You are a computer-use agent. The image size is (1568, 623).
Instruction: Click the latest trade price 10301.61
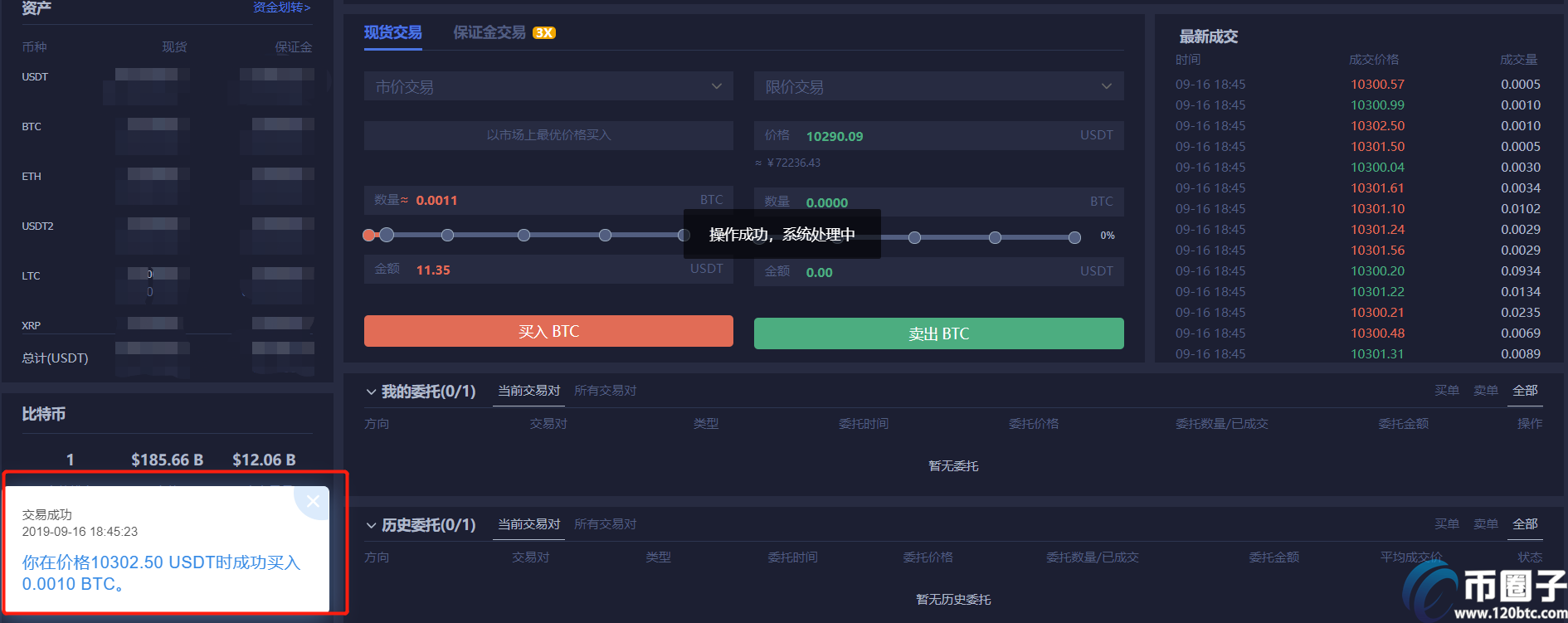(1377, 188)
